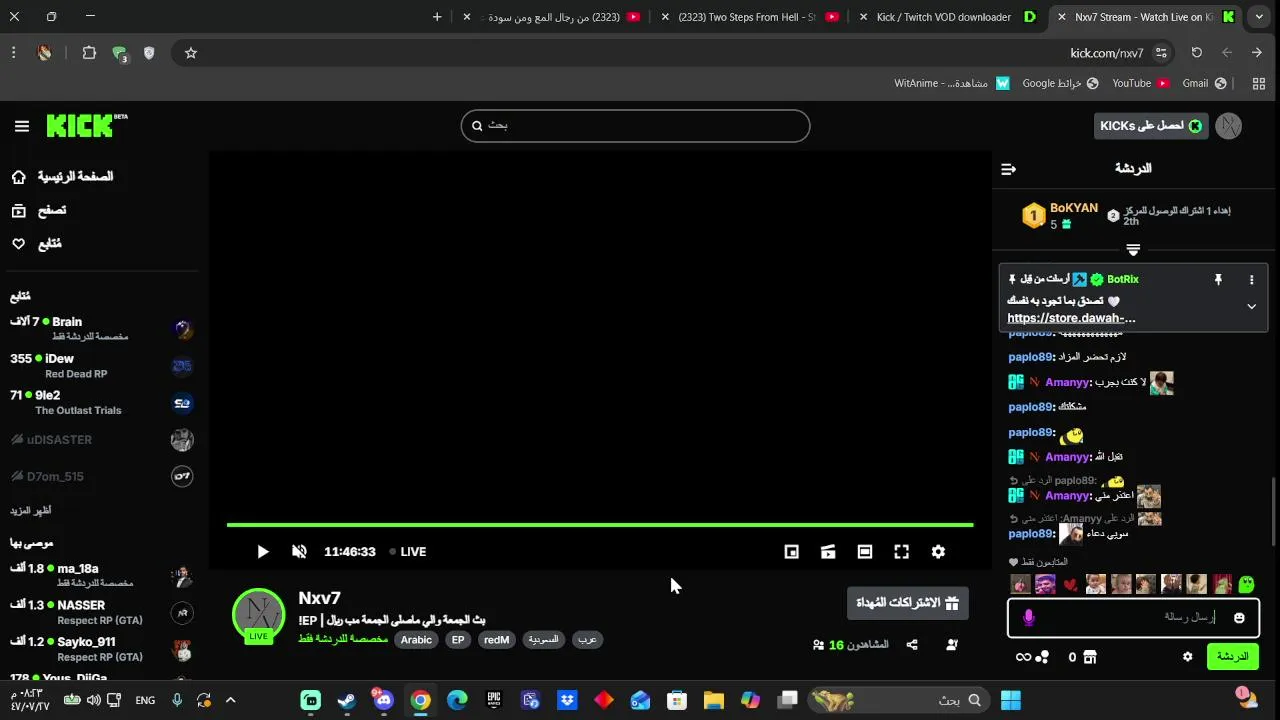The image size is (1280, 720).
Task: Open pinned message three-dot menu
Action: 1251,280
